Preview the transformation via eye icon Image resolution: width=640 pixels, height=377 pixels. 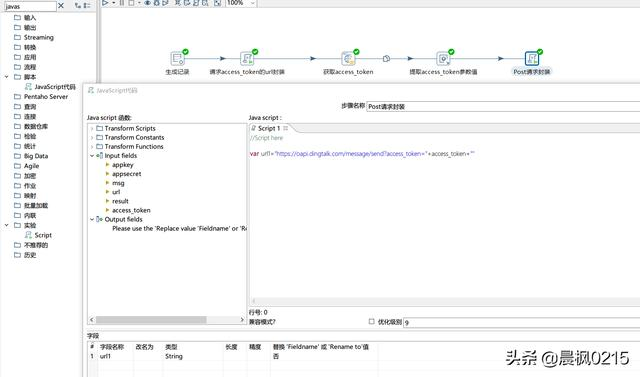pyautogui.click(x=147, y=2)
